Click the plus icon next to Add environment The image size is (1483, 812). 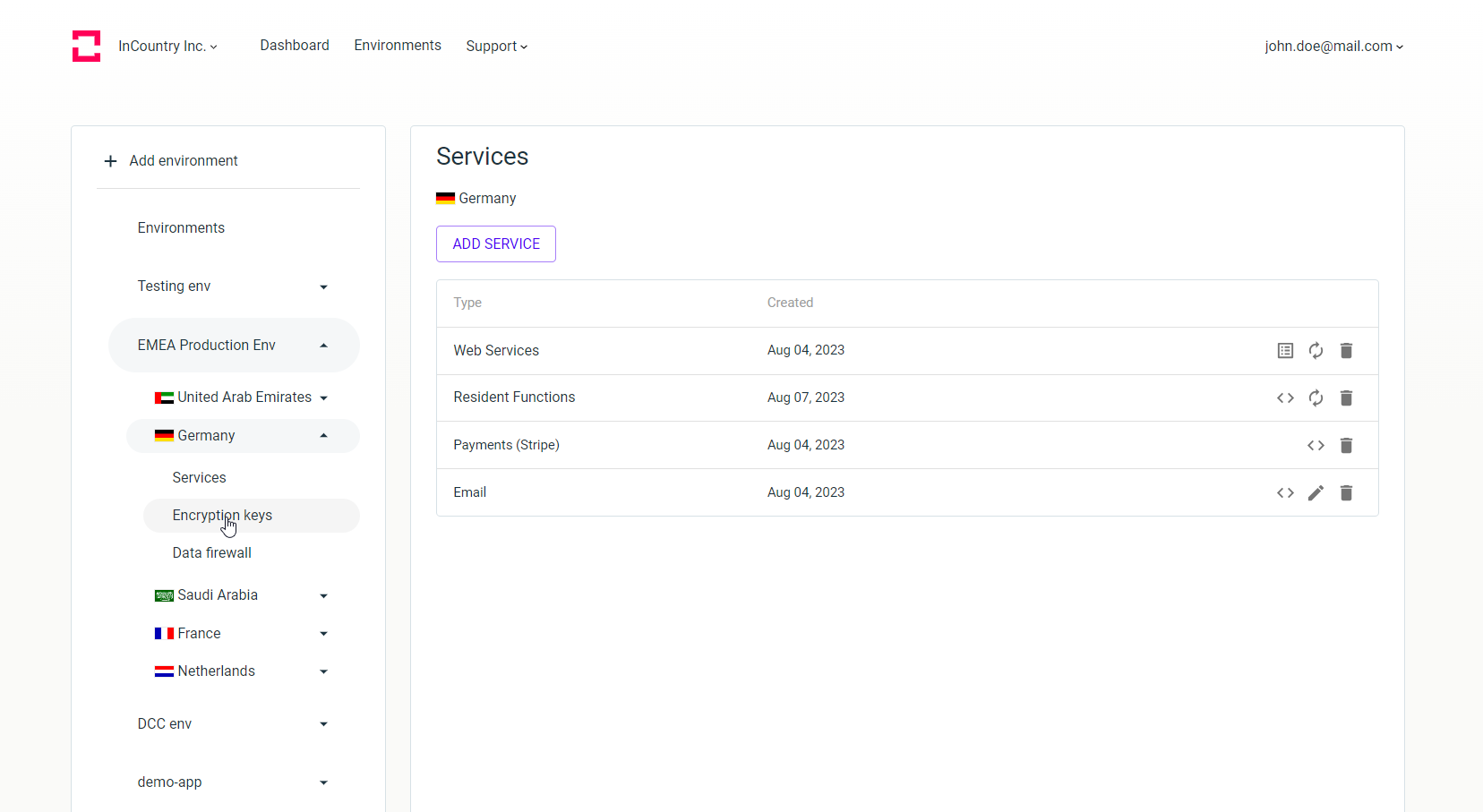point(109,161)
